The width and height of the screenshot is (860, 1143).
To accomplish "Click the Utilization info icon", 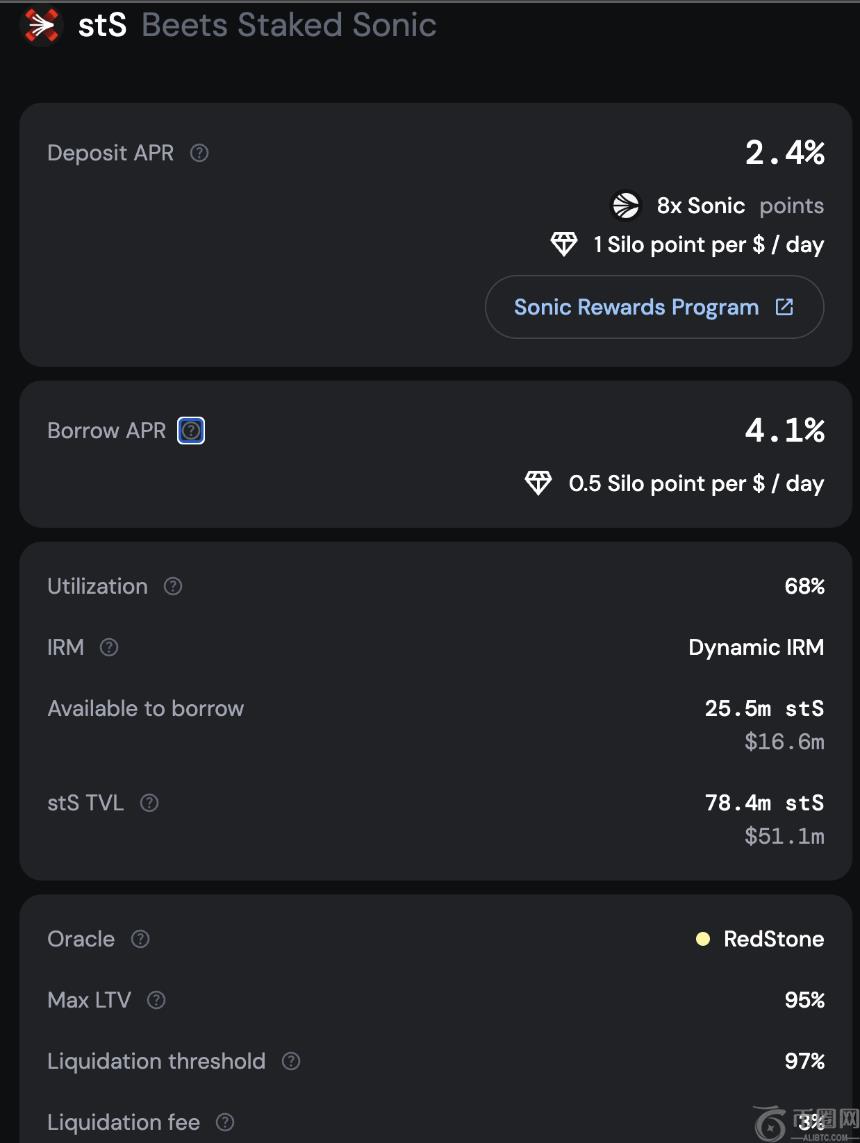I will [173, 586].
